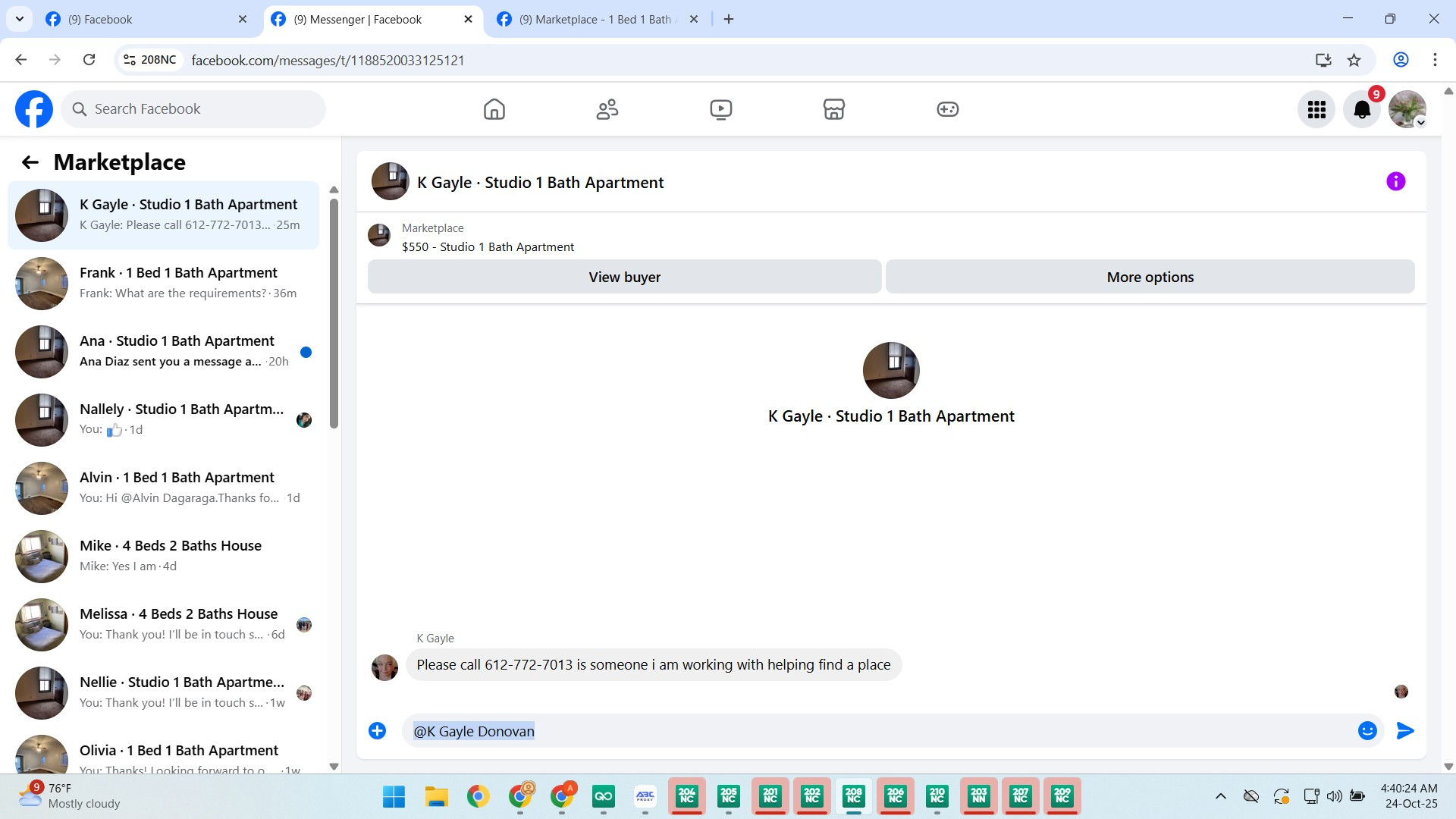
Task: Click the address bar URL
Action: 328,60
